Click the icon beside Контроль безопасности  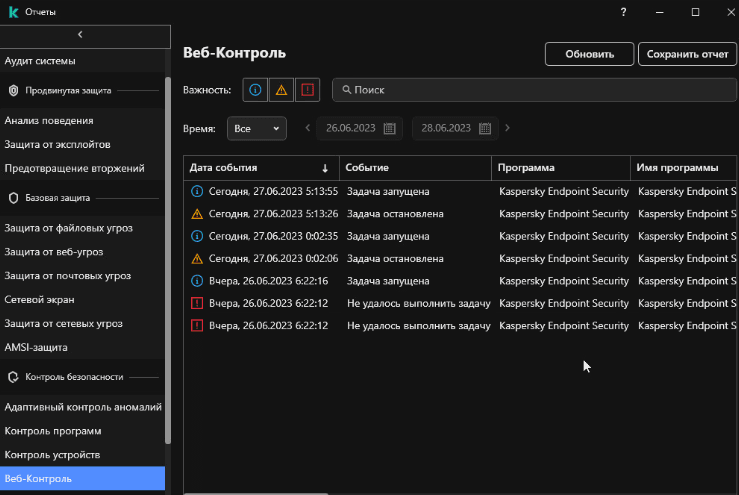[14, 377]
